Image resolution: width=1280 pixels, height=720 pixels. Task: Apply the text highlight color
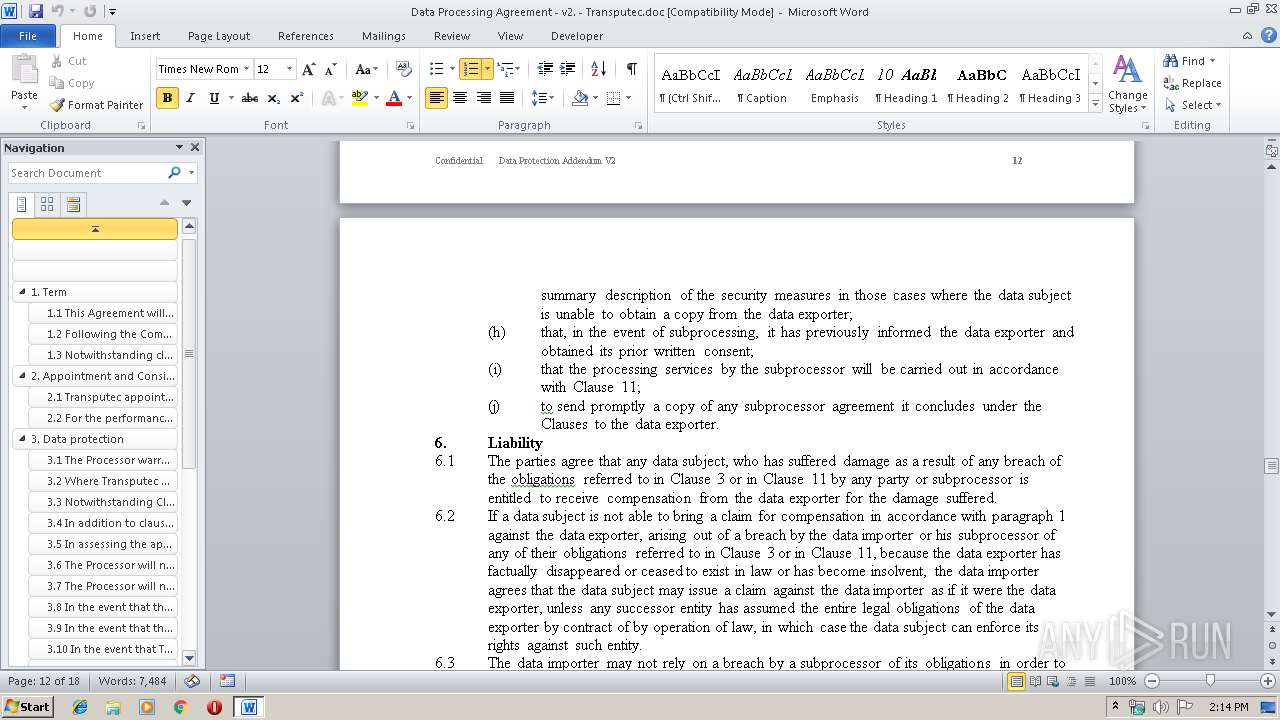click(x=359, y=98)
